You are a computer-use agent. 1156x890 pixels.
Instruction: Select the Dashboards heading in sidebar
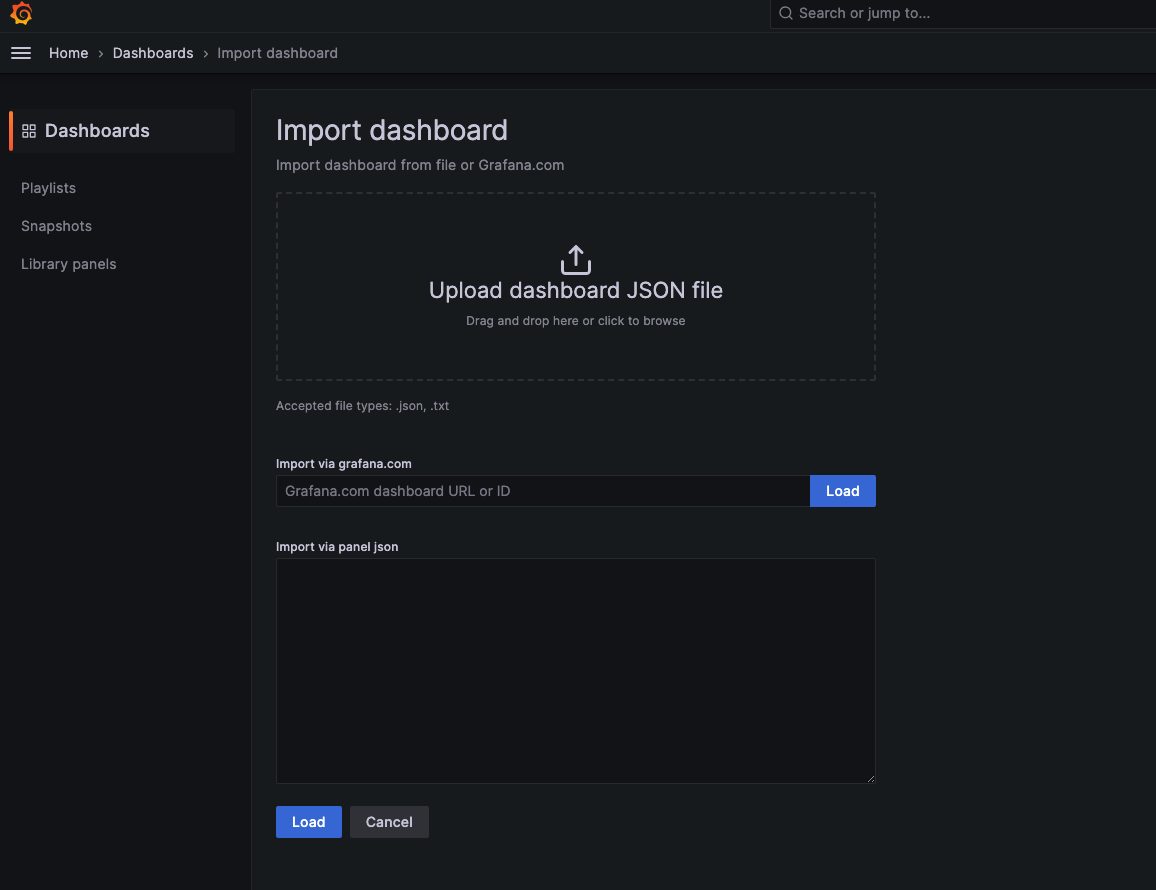pos(97,131)
